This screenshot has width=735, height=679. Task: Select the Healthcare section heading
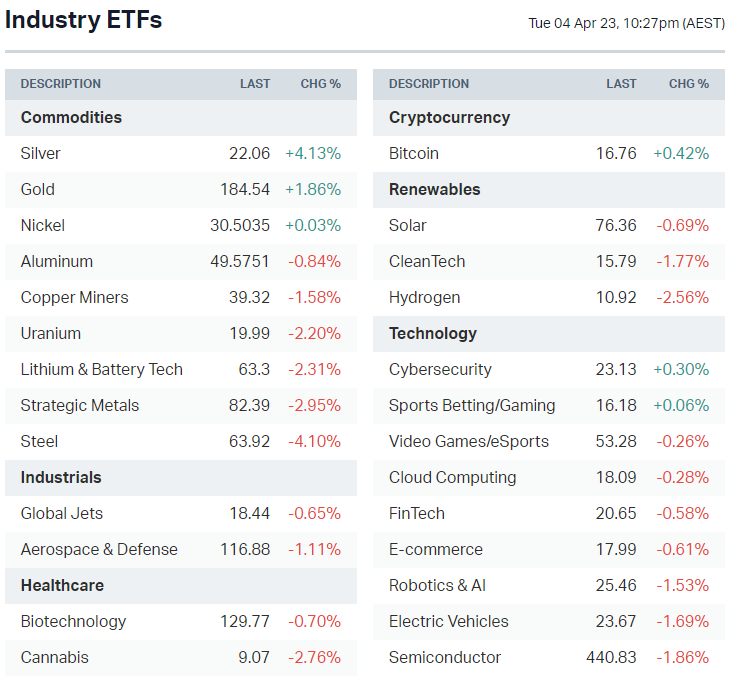(x=62, y=586)
